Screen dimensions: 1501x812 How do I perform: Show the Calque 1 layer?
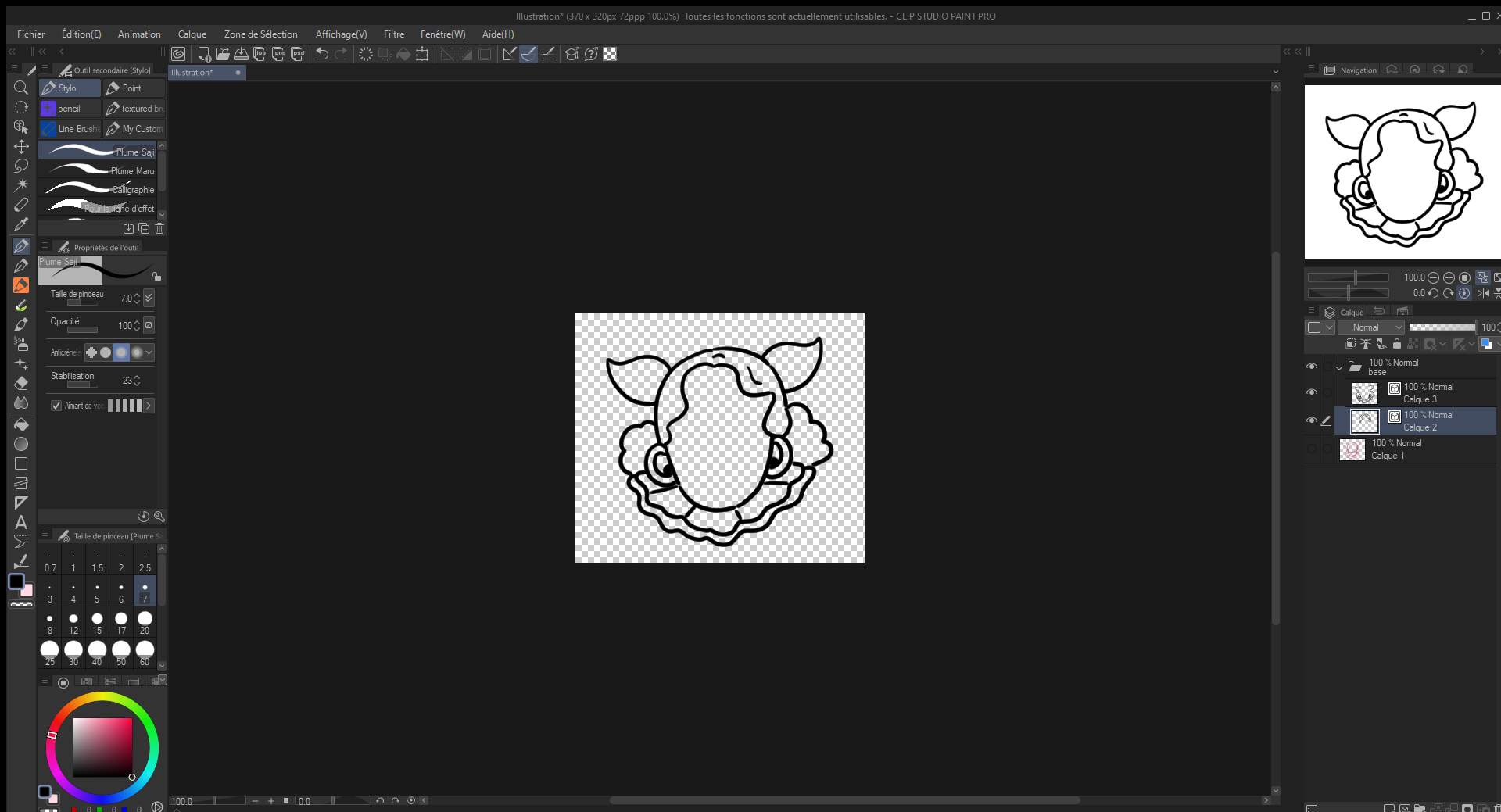(x=1312, y=449)
